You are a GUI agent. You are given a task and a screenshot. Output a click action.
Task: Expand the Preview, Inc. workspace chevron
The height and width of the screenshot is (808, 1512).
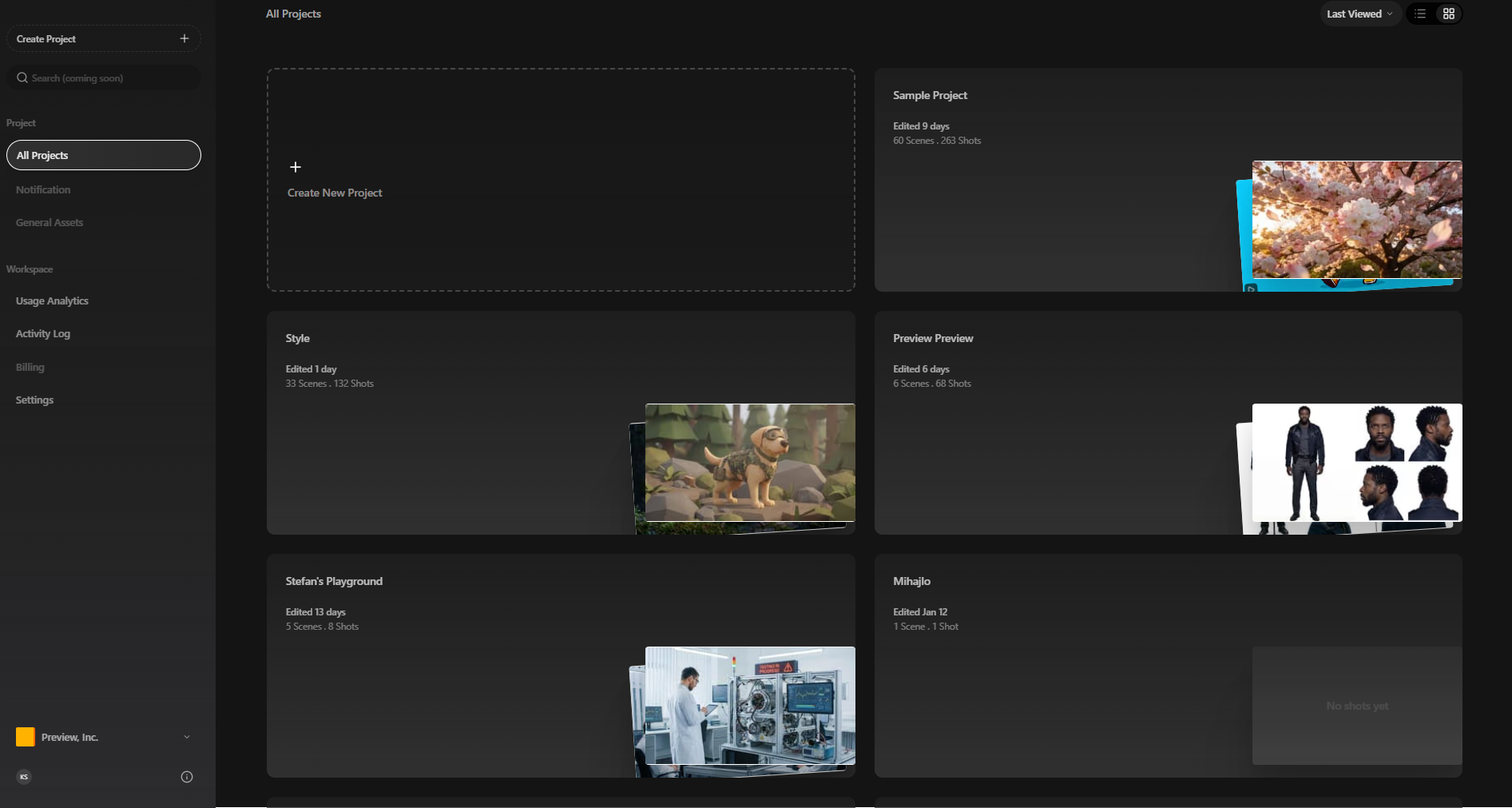pyautogui.click(x=187, y=737)
